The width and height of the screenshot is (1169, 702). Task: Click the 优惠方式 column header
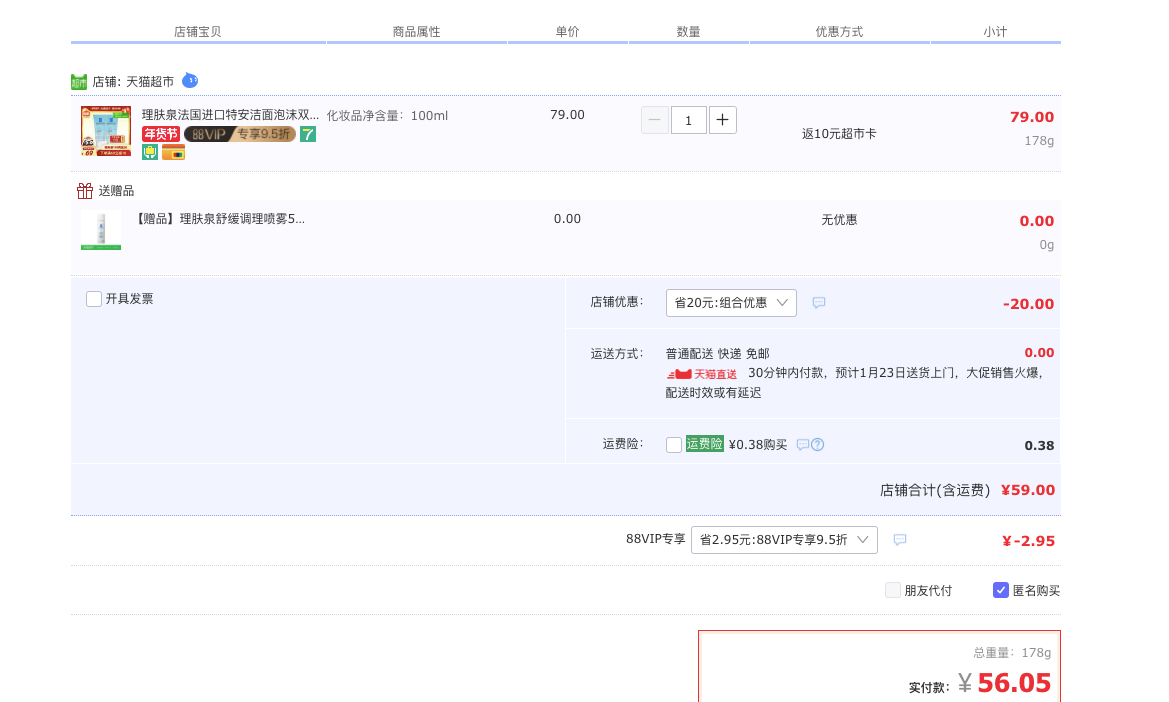839,31
